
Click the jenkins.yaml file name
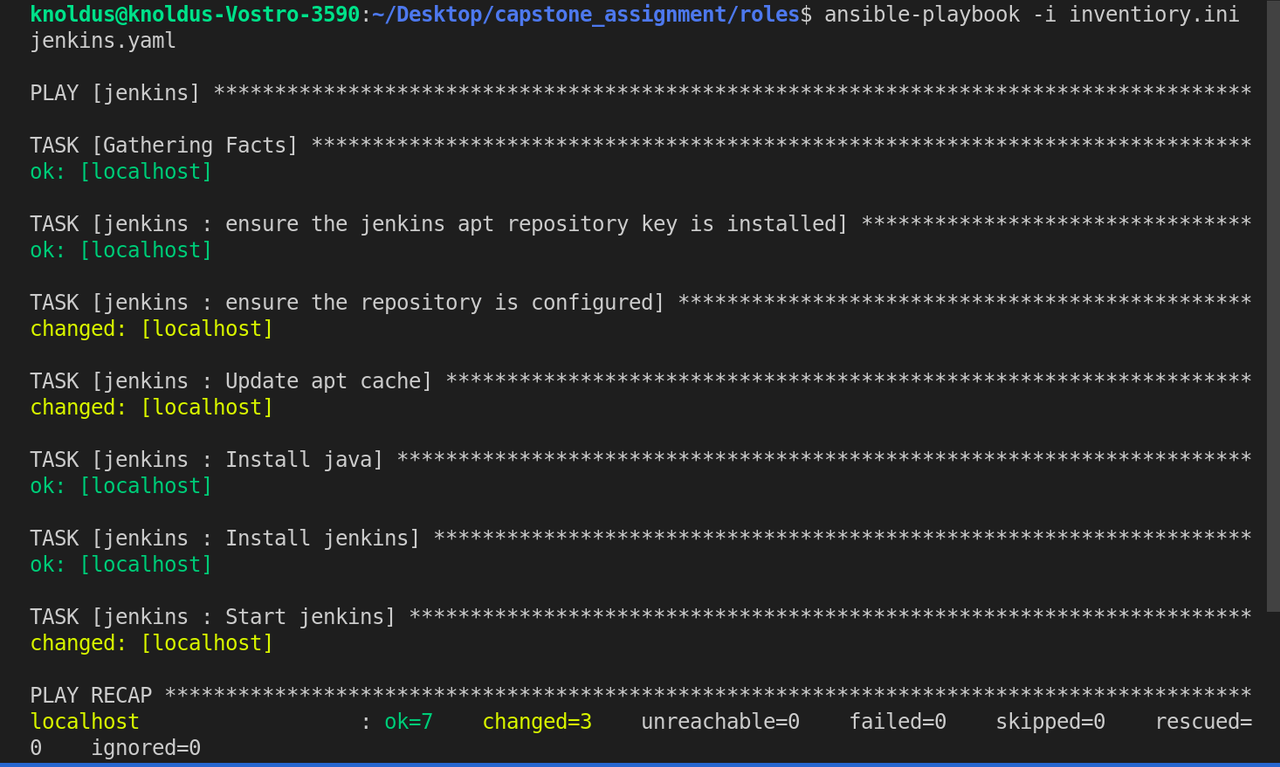click(103, 41)
